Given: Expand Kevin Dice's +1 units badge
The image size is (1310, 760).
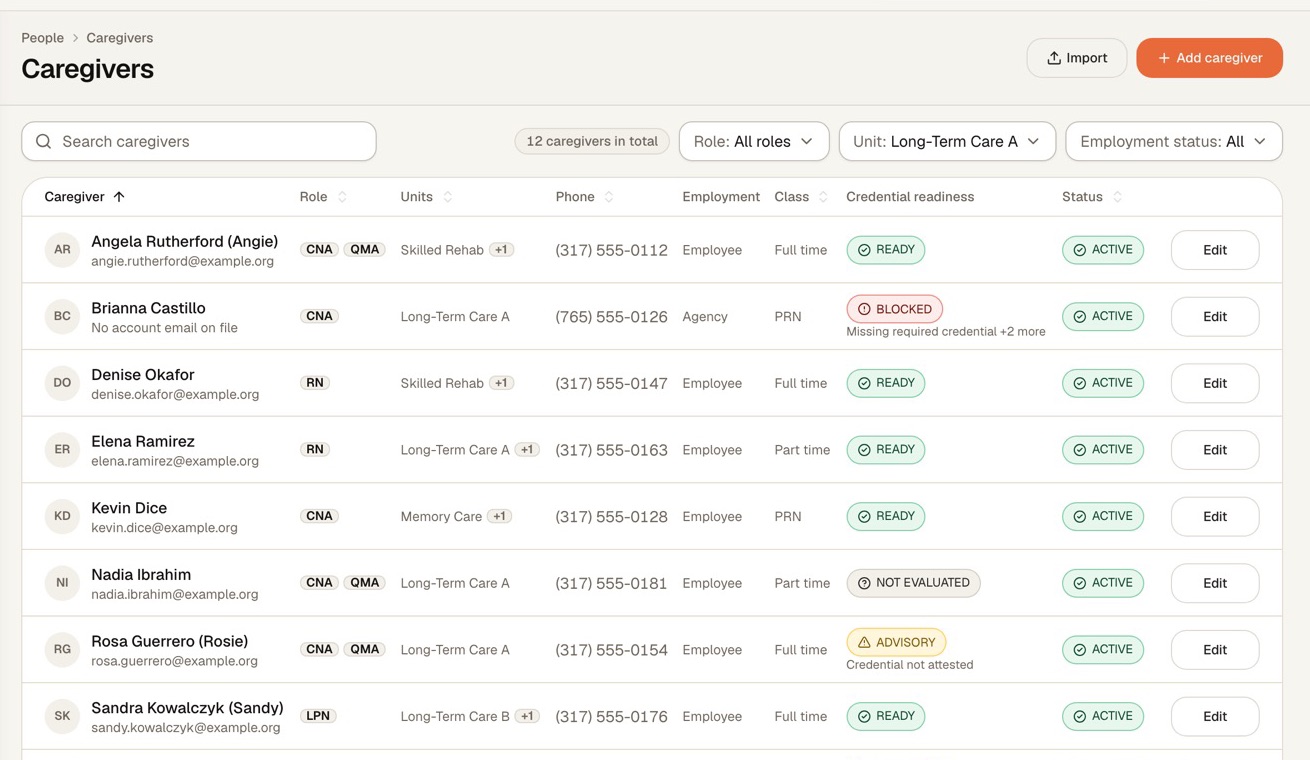Looking at the screenshot, I should [x=500, y=516].
